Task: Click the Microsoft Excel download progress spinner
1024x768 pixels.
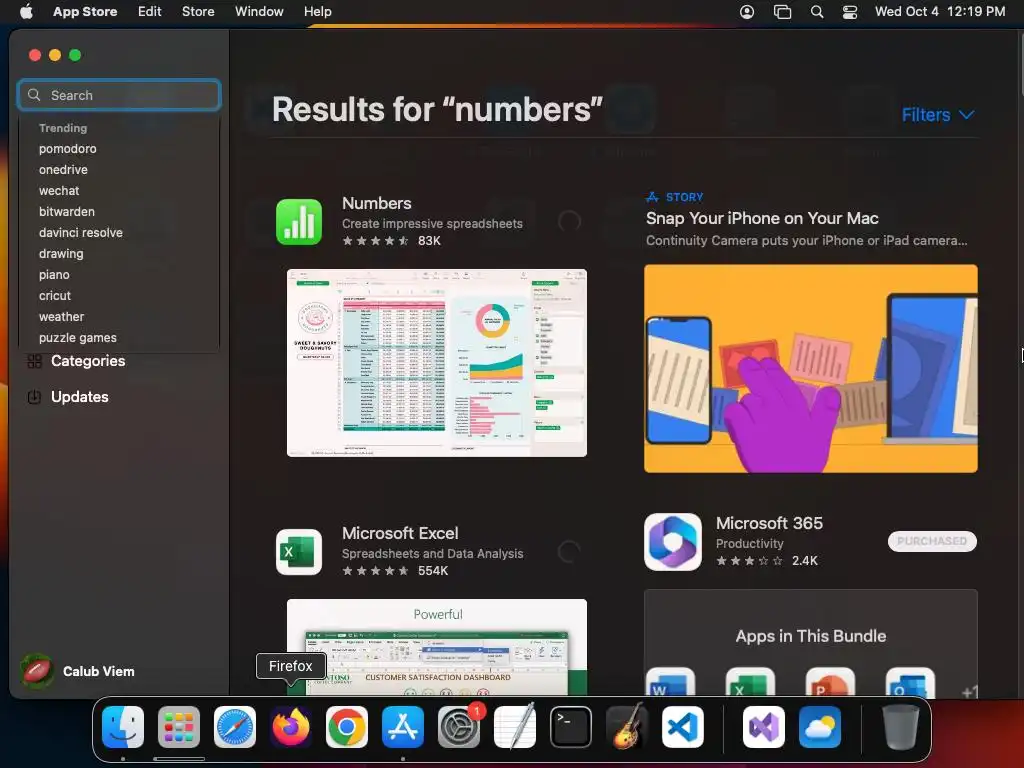Action: click(569, 552)
